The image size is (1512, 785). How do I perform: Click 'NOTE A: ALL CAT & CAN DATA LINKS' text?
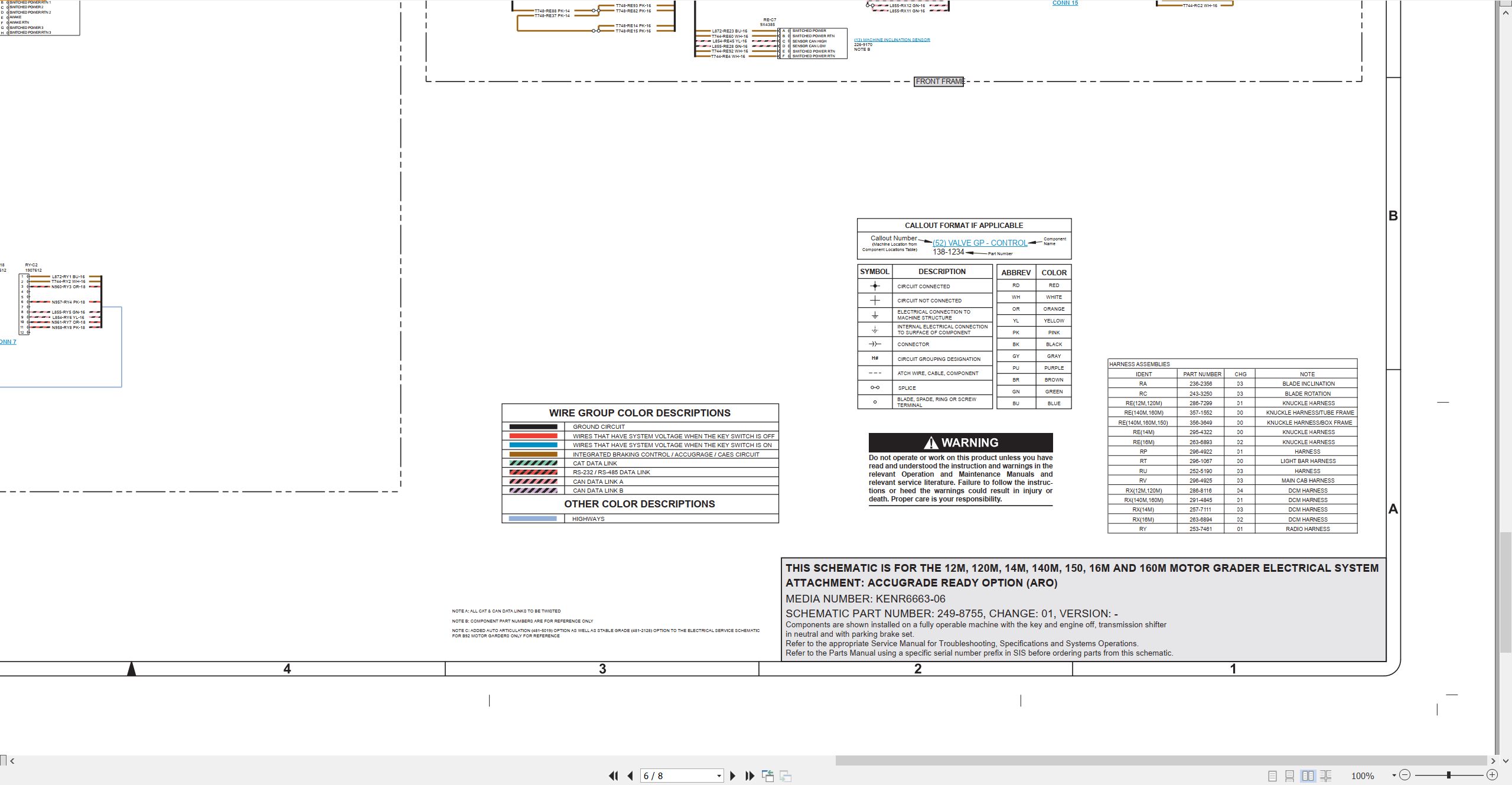point(506,611)
